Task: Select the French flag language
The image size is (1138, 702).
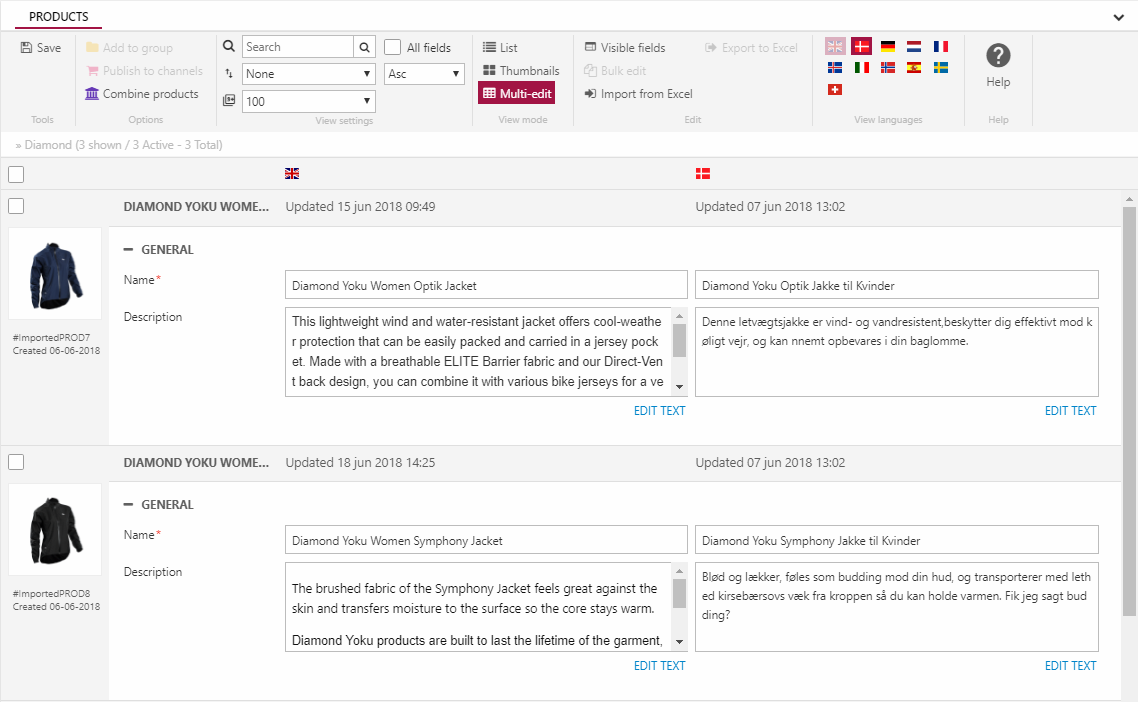Action: pyautogui.click(x=940, y=46)
